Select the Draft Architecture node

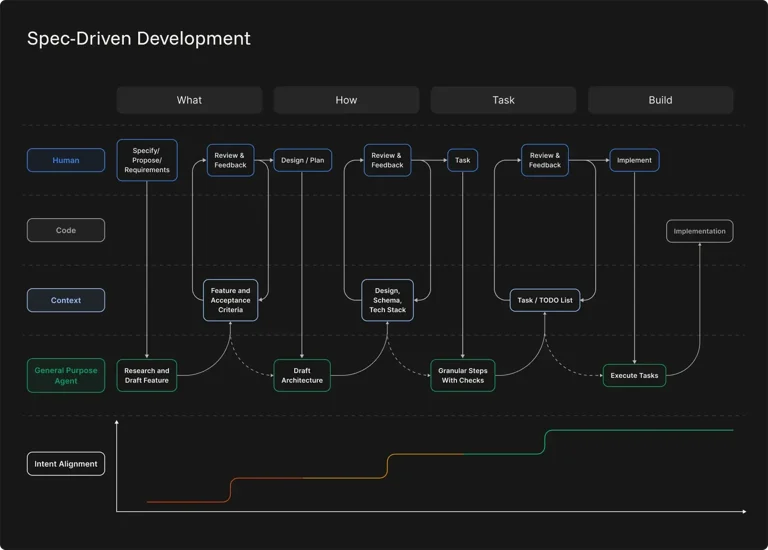[302, 376]
